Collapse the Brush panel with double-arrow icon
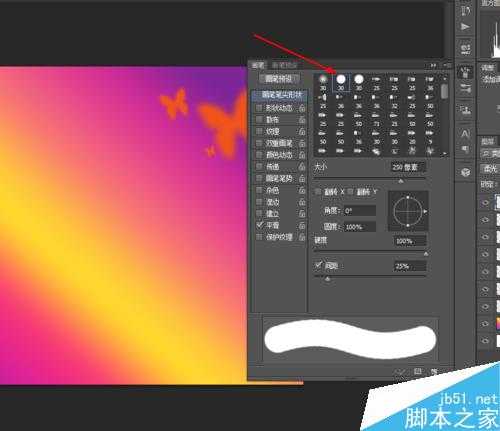The height and width of the screenshot is (431, 500). pyautogui.click(x=433, y=65)
